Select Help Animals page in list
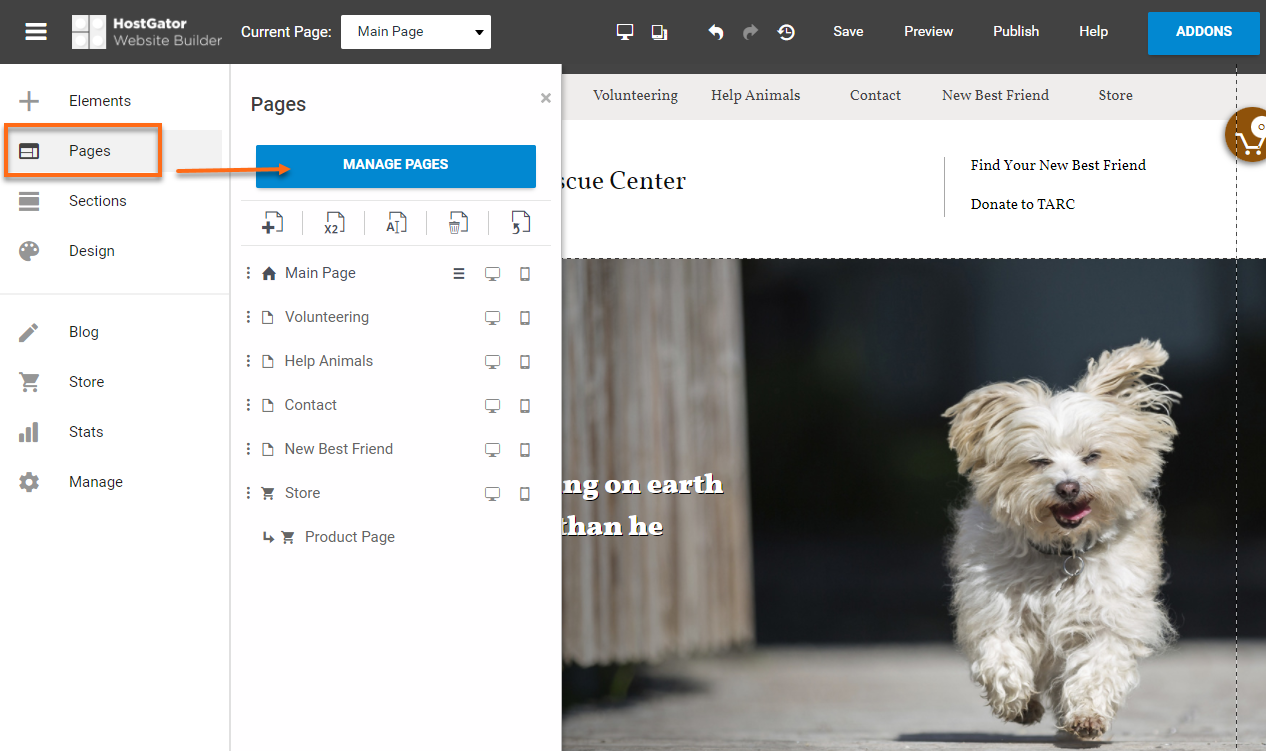This screenshot has height=751, width=1266. coord(328,361)
